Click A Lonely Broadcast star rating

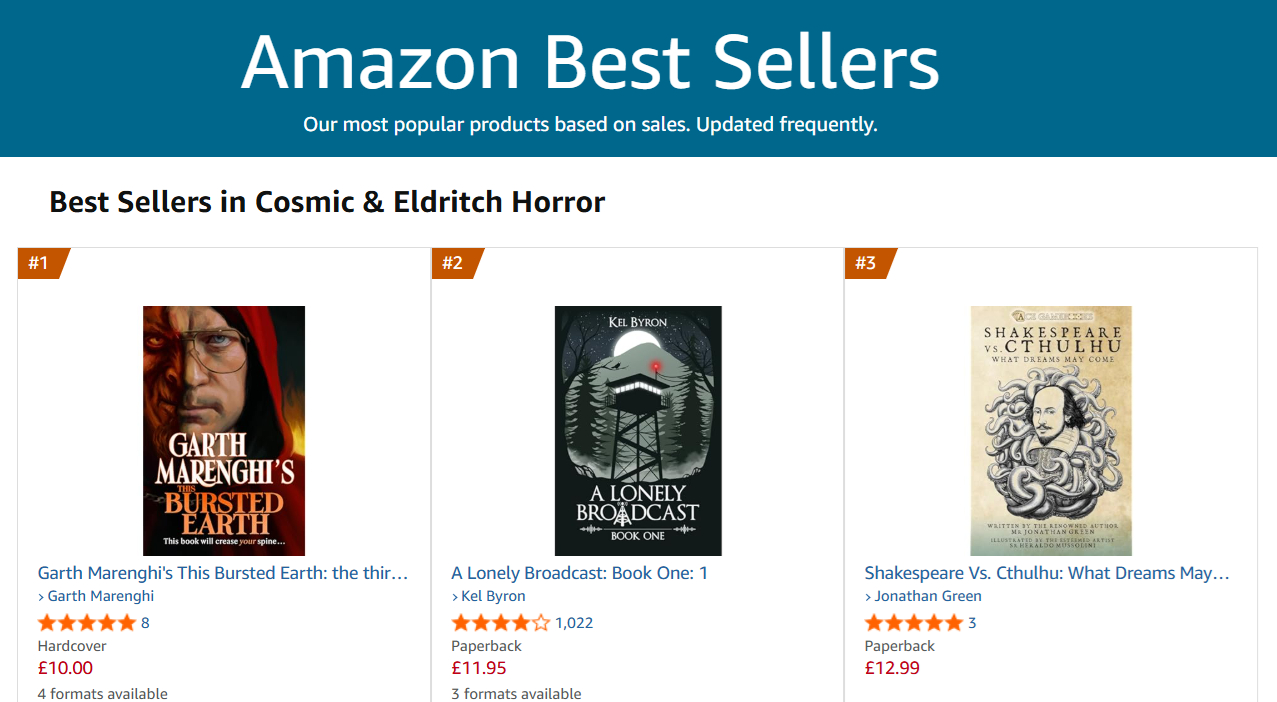point(500,623)
